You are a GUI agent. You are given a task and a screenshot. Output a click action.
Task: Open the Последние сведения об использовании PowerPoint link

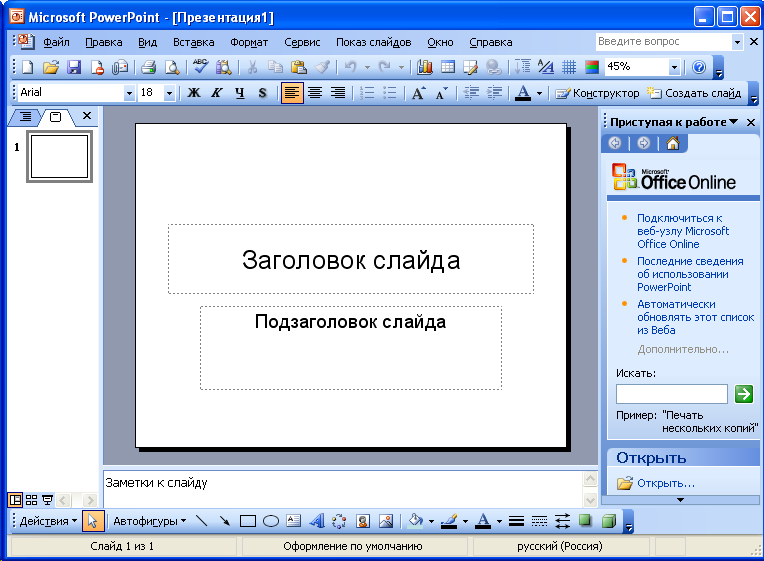[690, 274]
